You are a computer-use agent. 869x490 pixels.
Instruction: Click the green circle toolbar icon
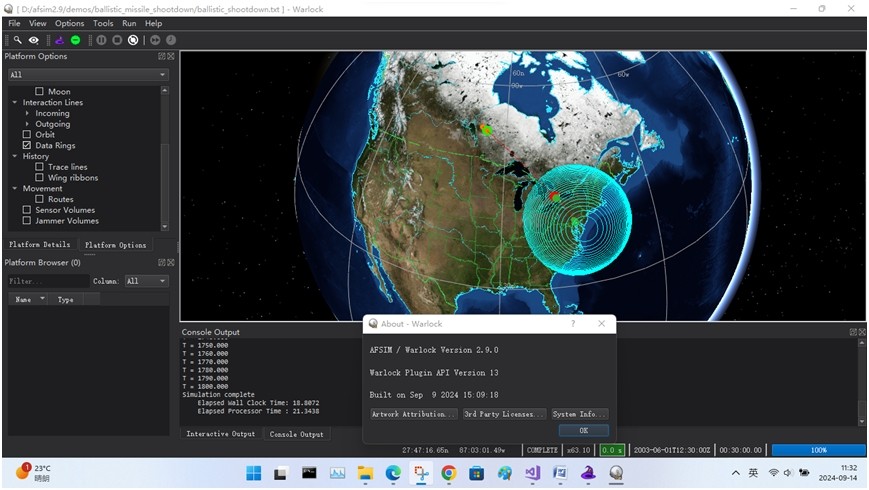[x=75, y=40]
